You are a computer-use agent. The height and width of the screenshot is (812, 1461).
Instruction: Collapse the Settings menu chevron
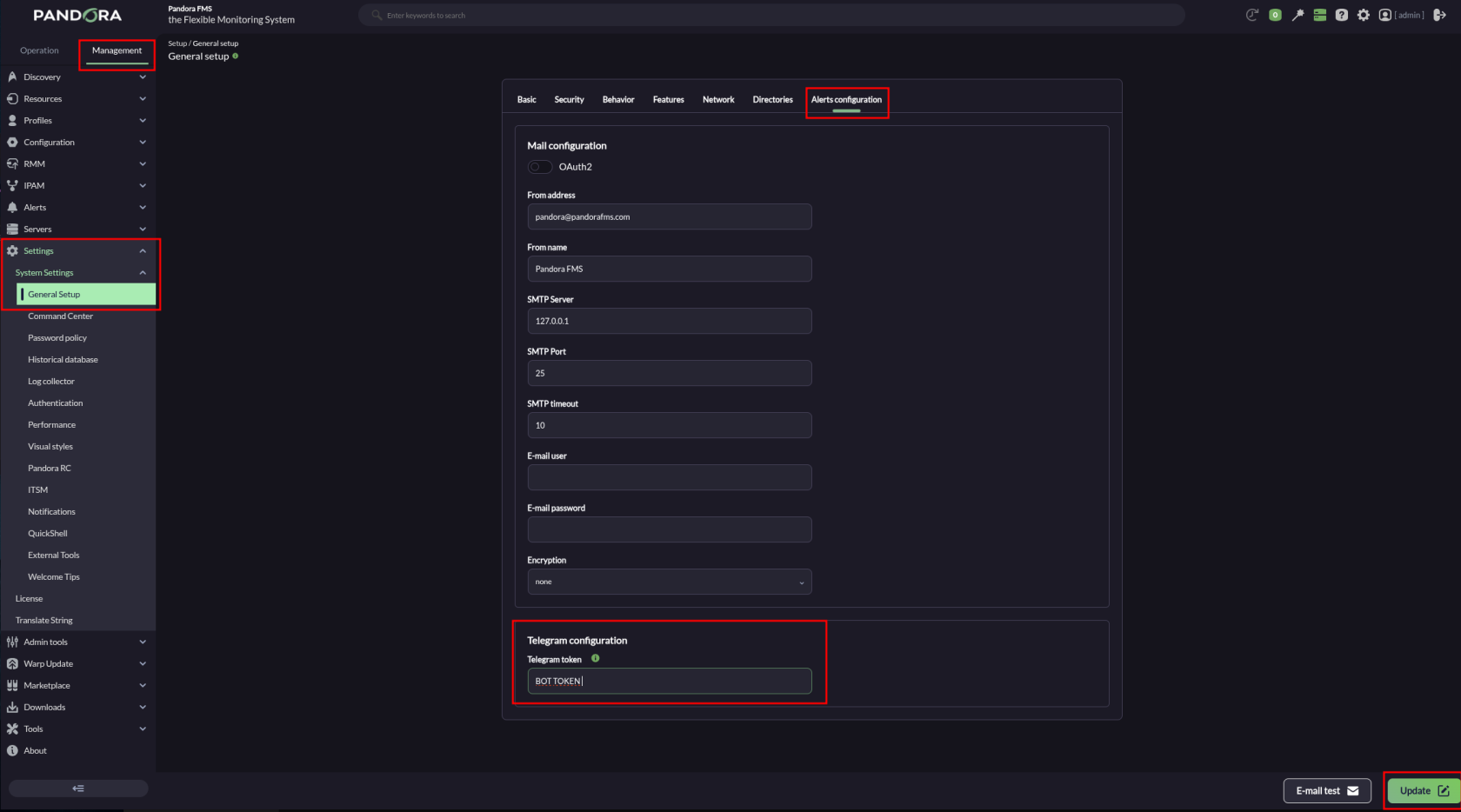pyautogui.click(x=143, y=251)
